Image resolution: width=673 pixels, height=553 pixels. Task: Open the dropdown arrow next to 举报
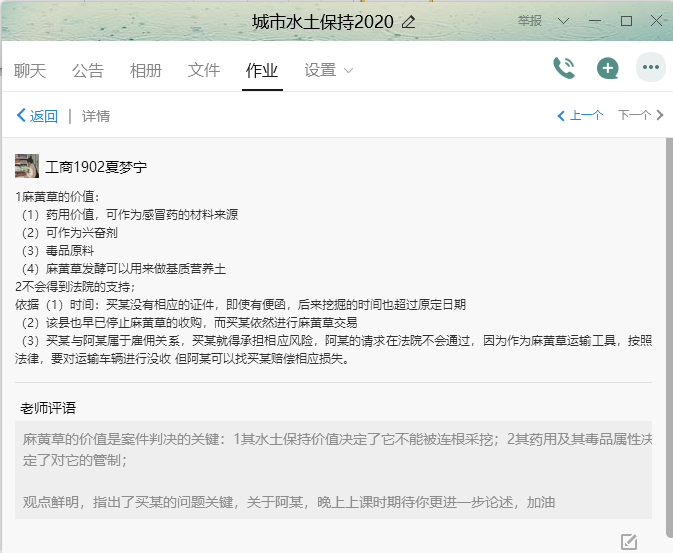(x=563, y=21)
